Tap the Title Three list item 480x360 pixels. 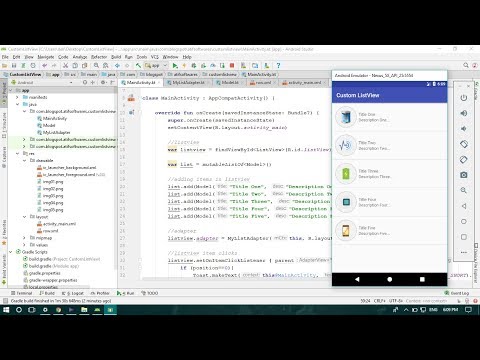click(389, 174)
